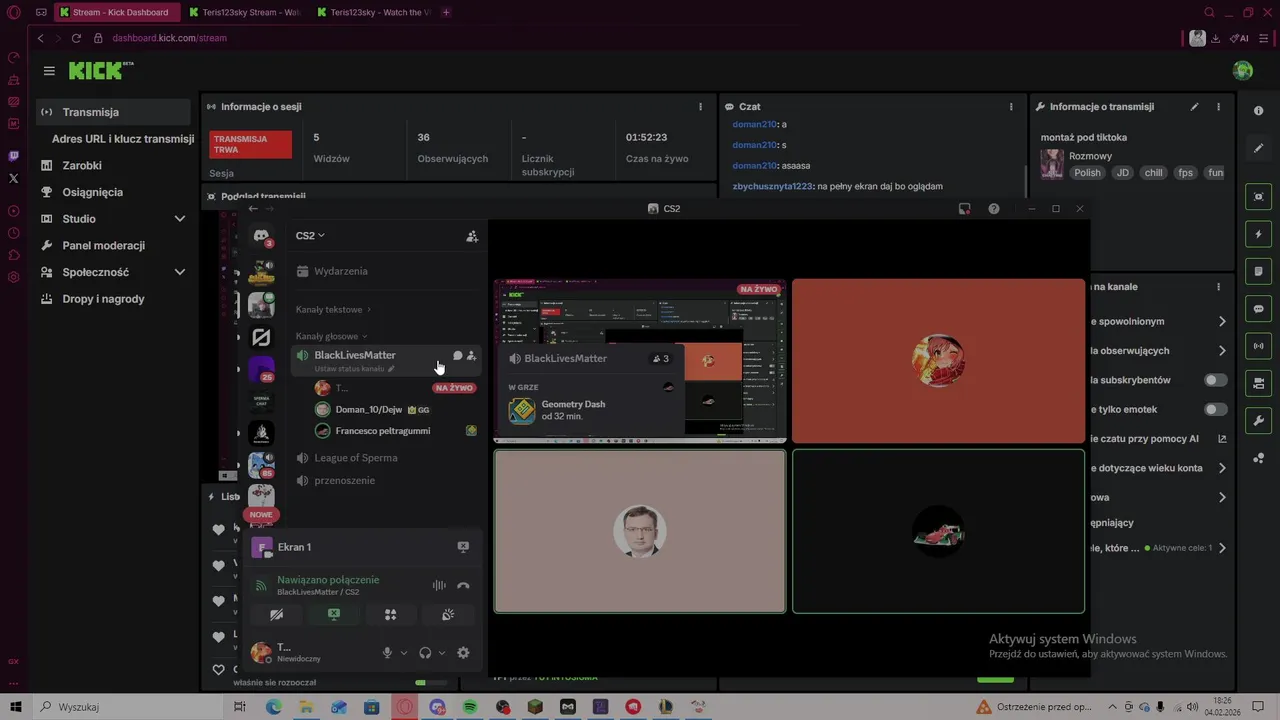The image size is (1280, 720).
Task: Open Spotify from the Windows taskbar
Action: pyautogui.click(x=470, y=707)
